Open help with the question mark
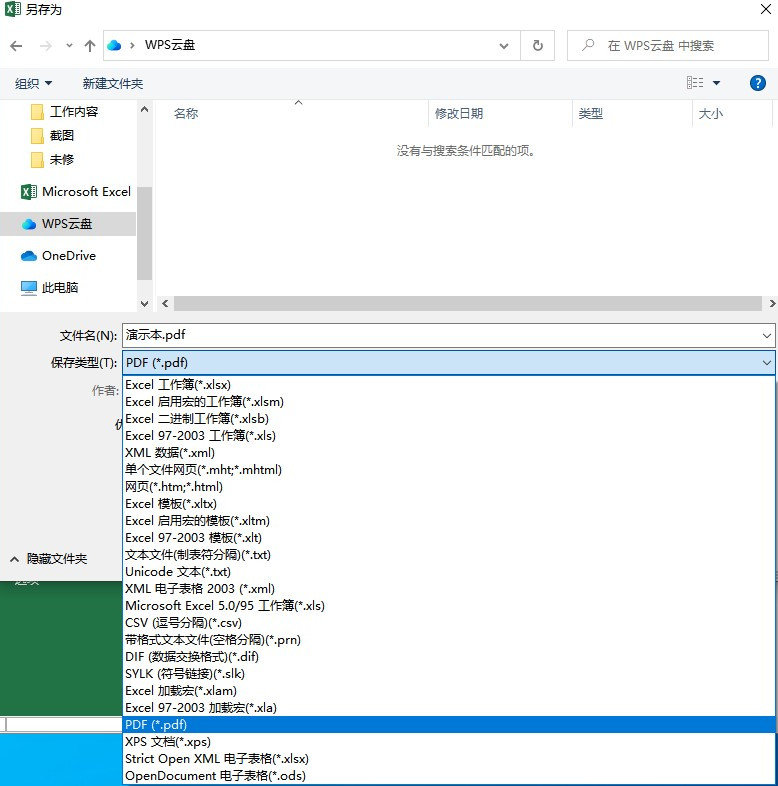 pos(757,83)
